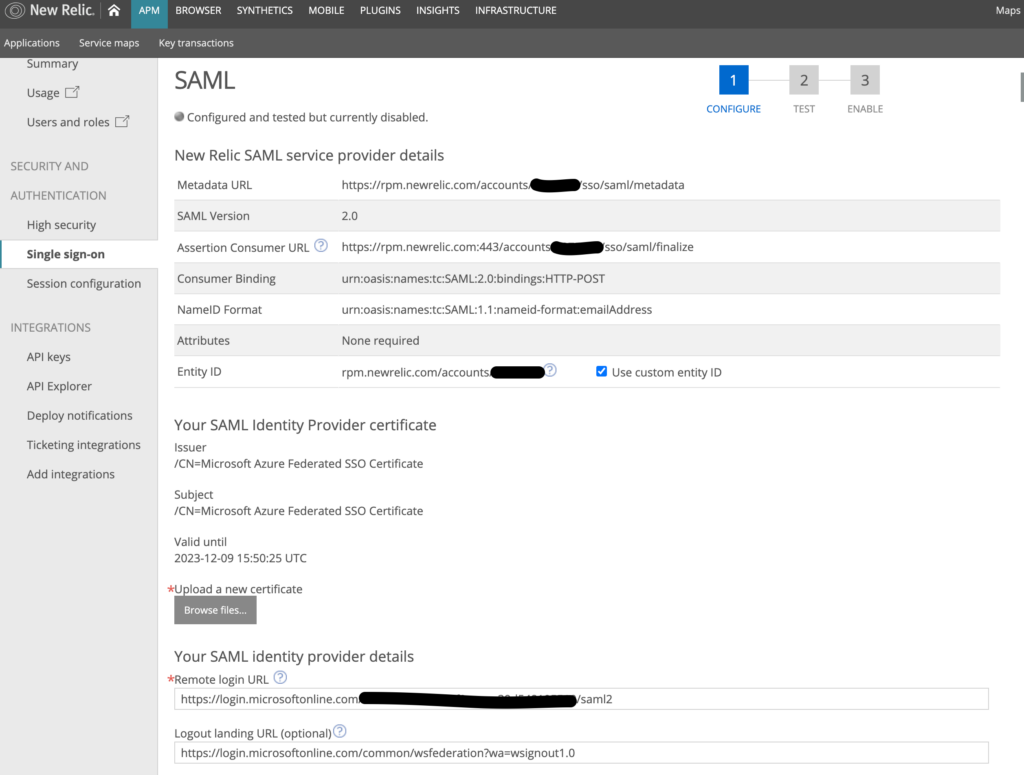Show help for Logout landing URL
1024x775 pixels.
point(340,731)
